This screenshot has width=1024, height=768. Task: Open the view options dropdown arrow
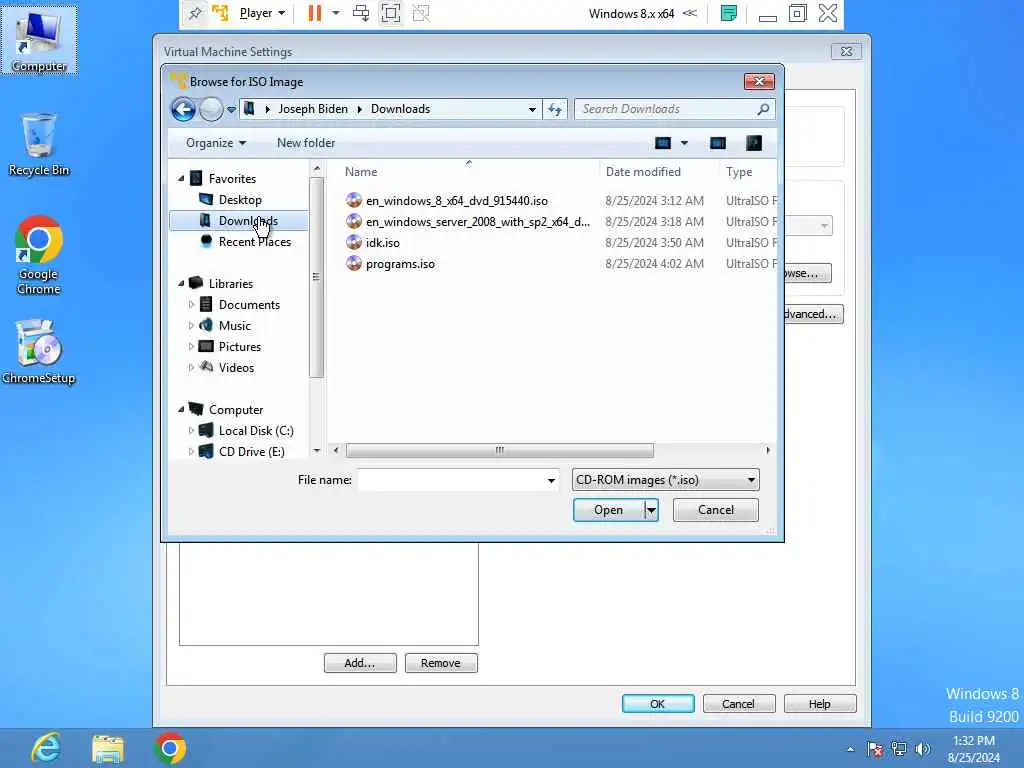(x=684, y=143)
